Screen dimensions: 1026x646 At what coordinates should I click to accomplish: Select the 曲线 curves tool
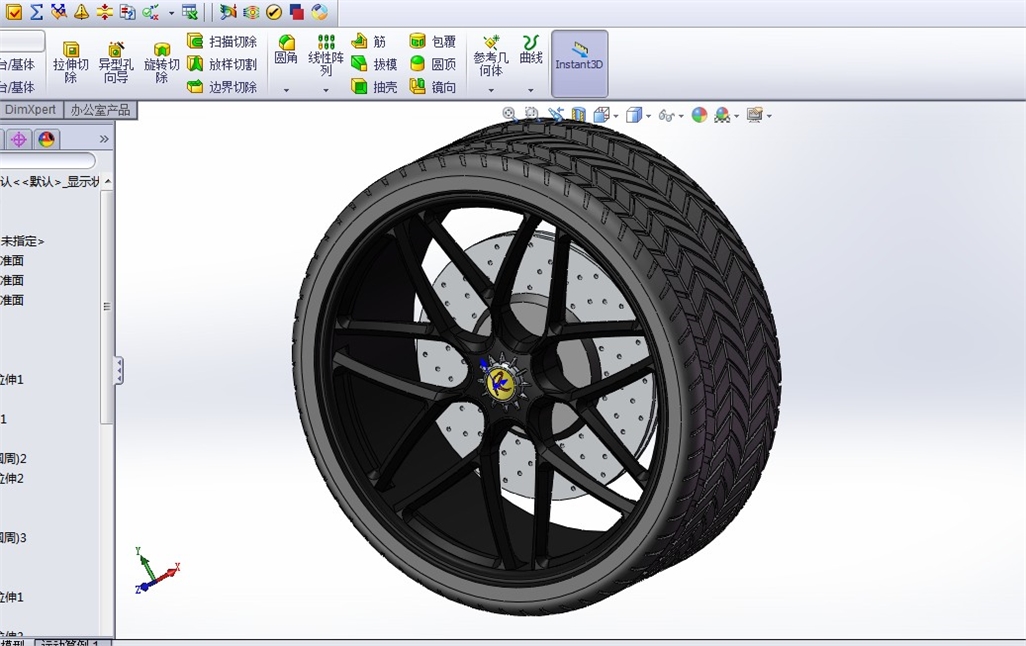coord(531,50)
